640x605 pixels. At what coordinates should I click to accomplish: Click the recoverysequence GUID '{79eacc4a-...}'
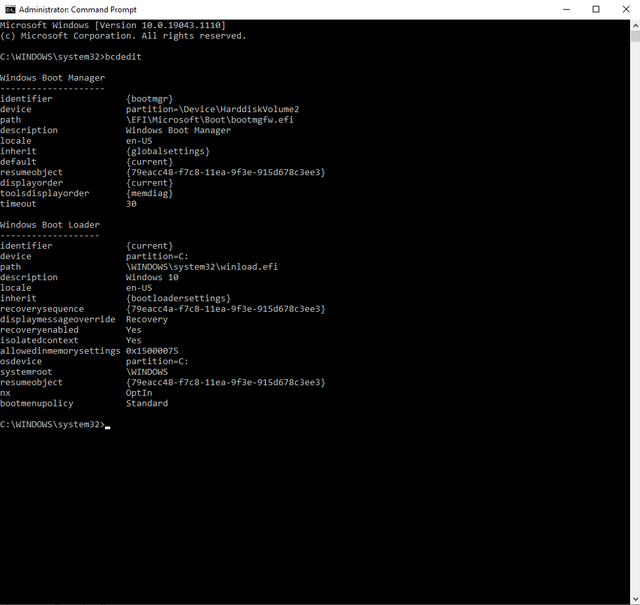point(226,309)
